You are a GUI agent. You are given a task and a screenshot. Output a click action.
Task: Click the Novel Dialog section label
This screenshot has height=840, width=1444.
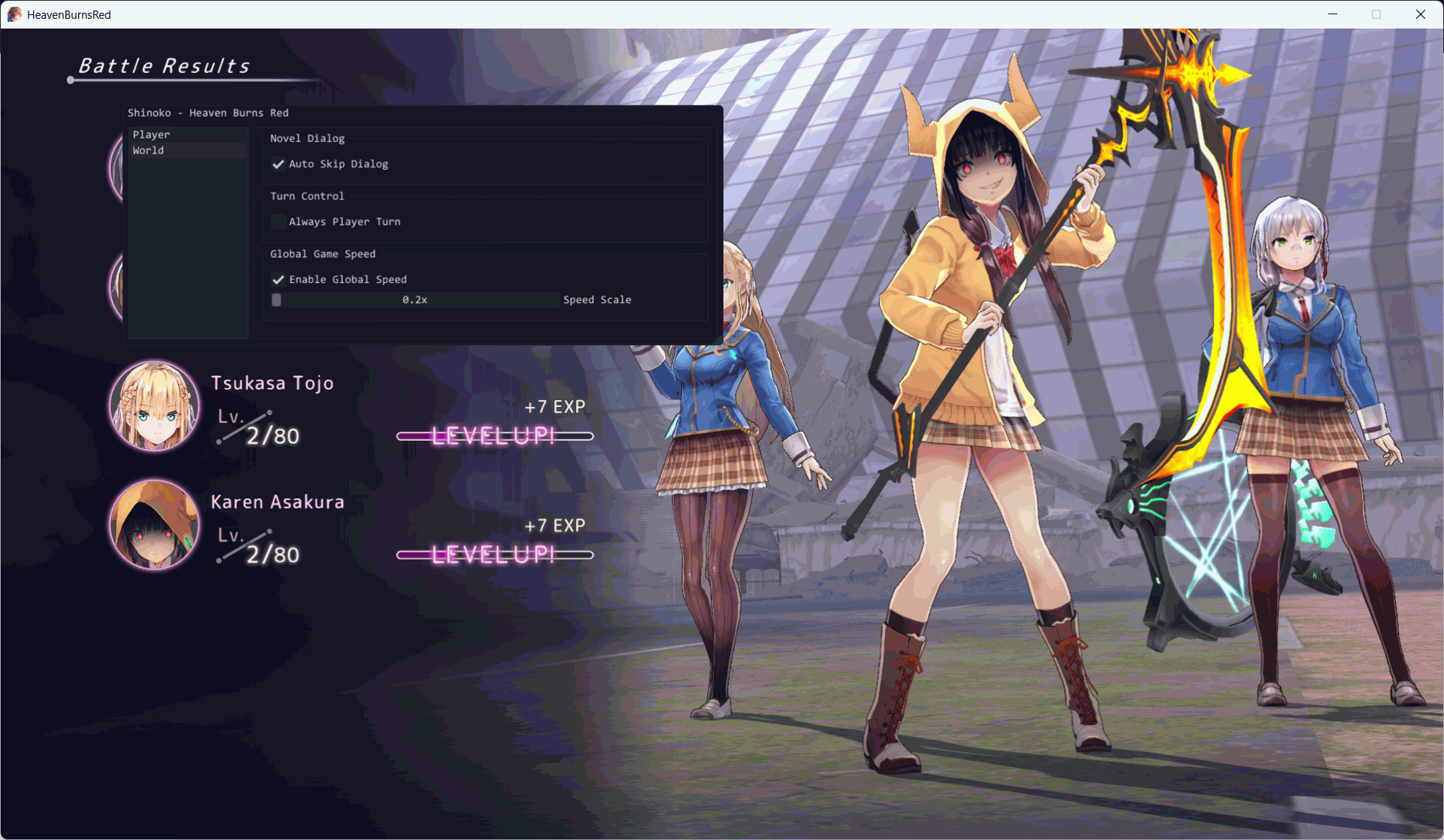pyautogui.click(x=308, y=138)
